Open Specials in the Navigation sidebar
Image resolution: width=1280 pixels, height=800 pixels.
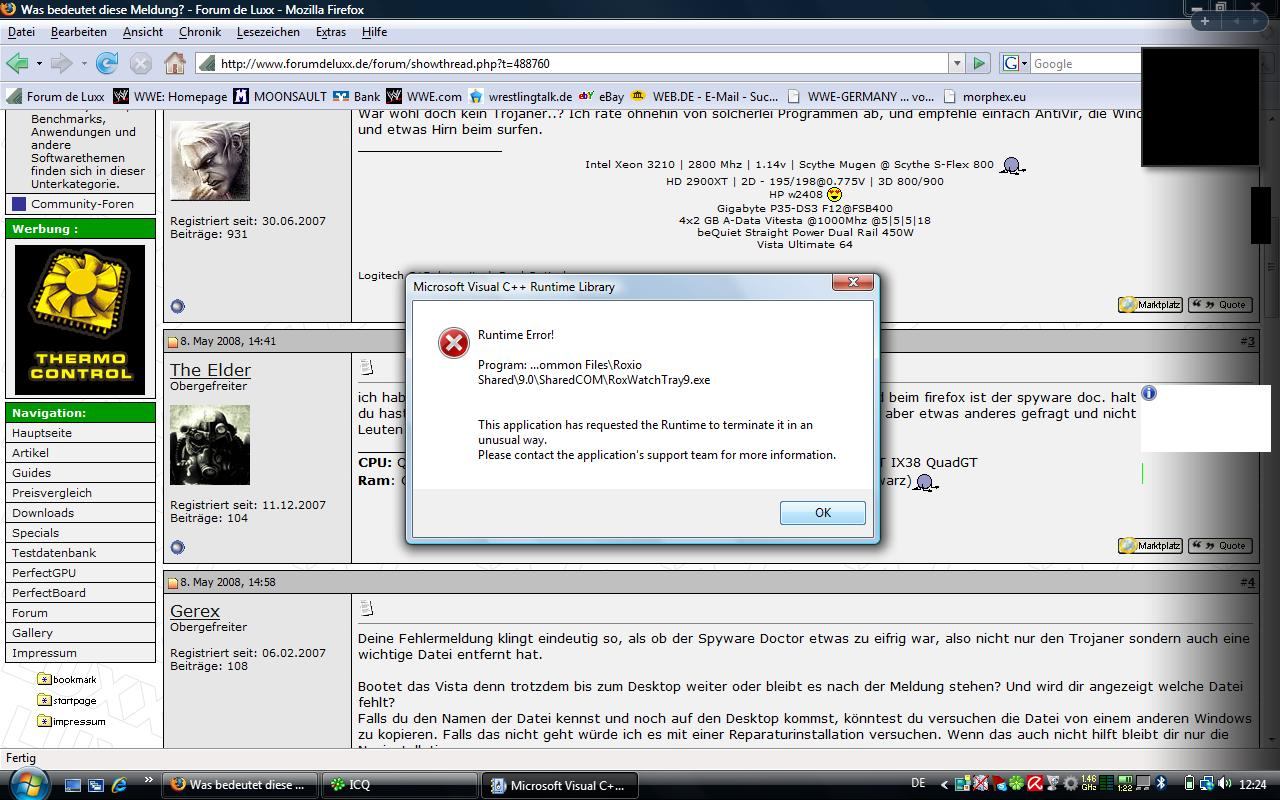click(x=35, y=533)
